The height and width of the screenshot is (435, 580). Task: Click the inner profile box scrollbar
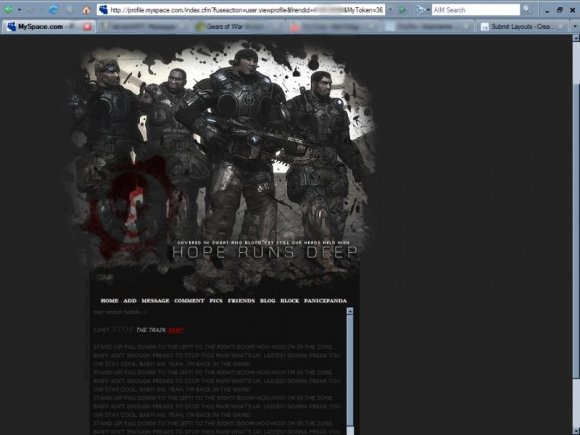point(350,370)
